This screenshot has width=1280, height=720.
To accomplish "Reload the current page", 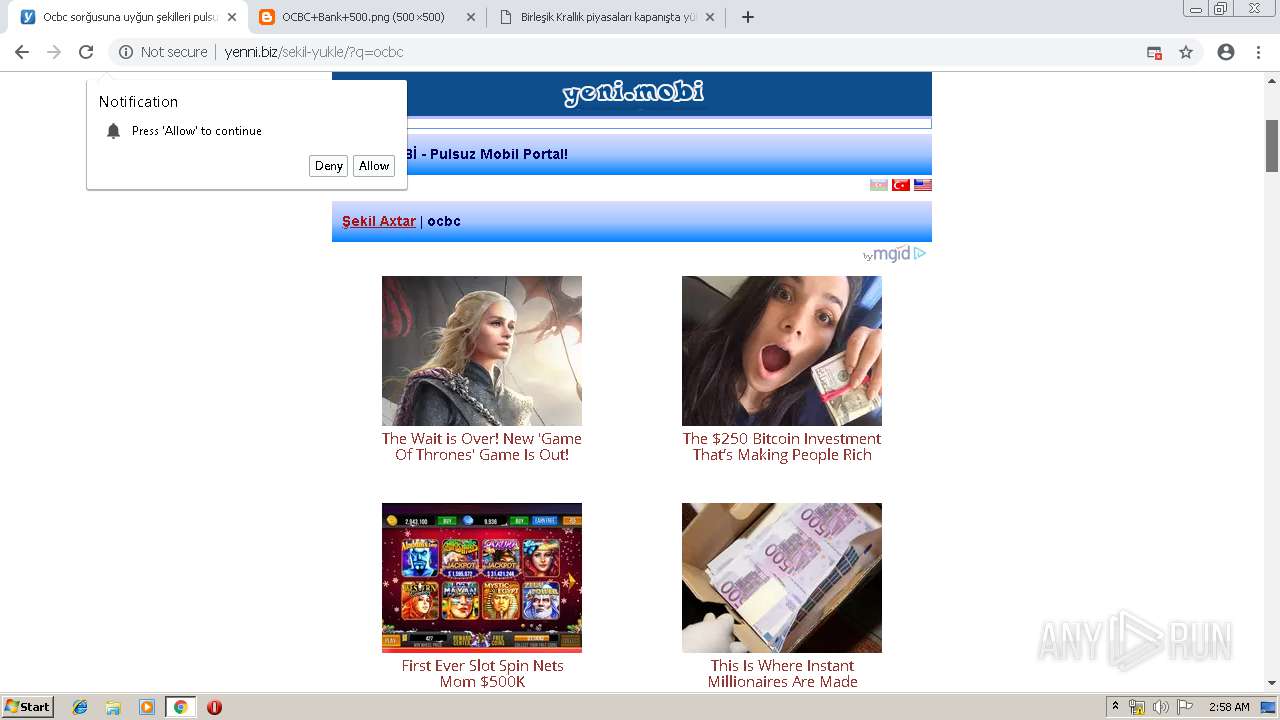I will 86,52.
